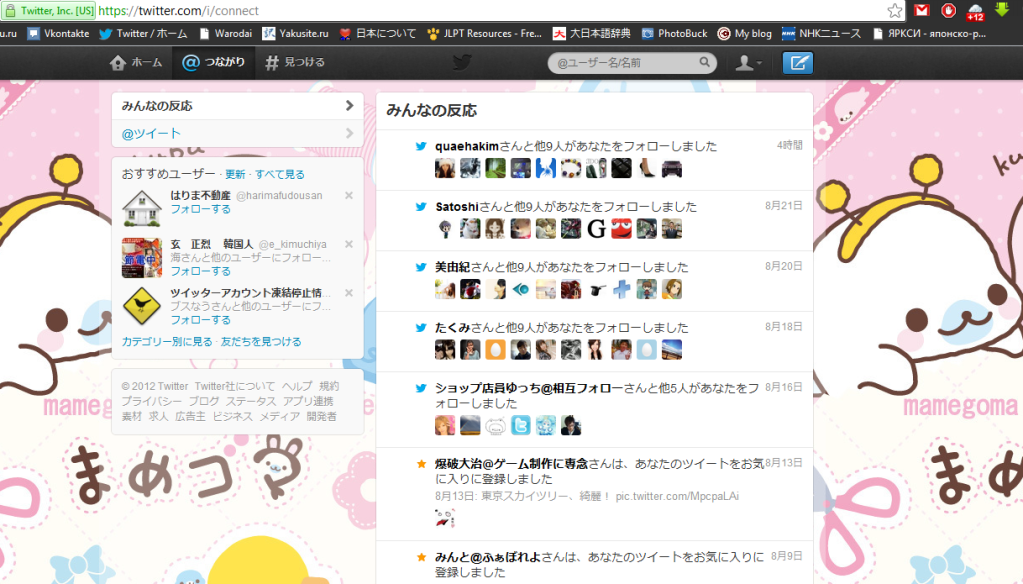Click the green download arrow extension

[1002, 9]
